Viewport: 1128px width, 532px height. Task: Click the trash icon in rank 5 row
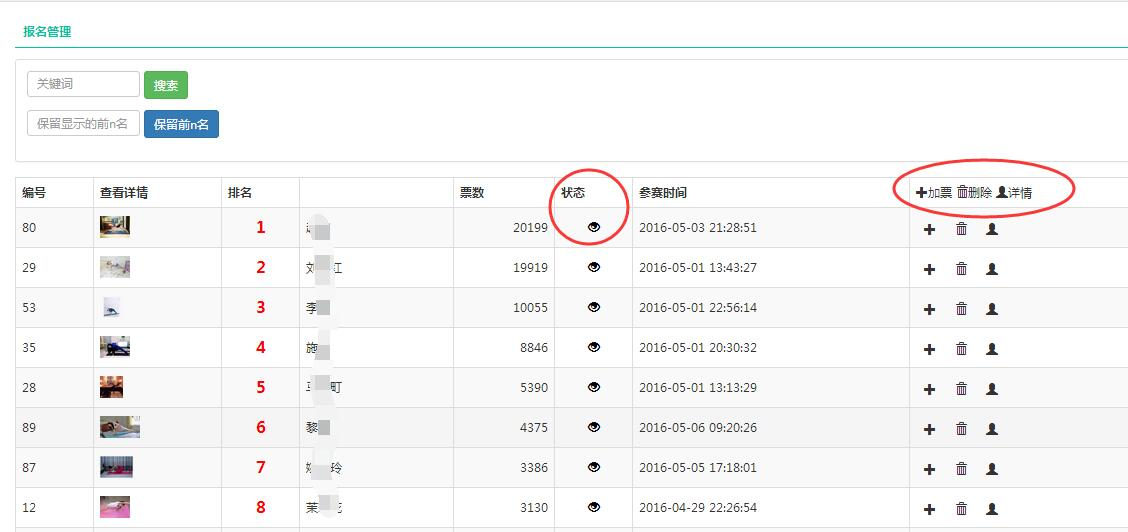coord(961,389)
